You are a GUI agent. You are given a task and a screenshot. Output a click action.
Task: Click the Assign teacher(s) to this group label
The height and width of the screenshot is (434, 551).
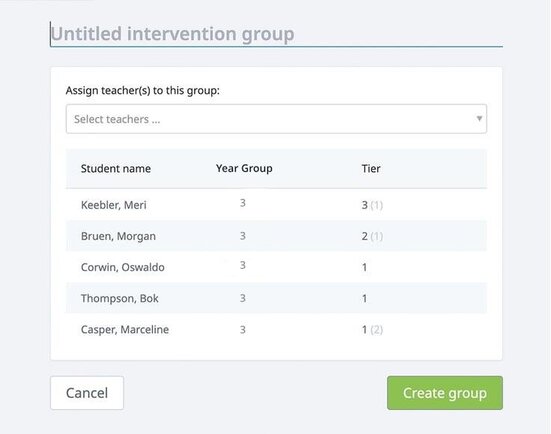coord(142,90)
